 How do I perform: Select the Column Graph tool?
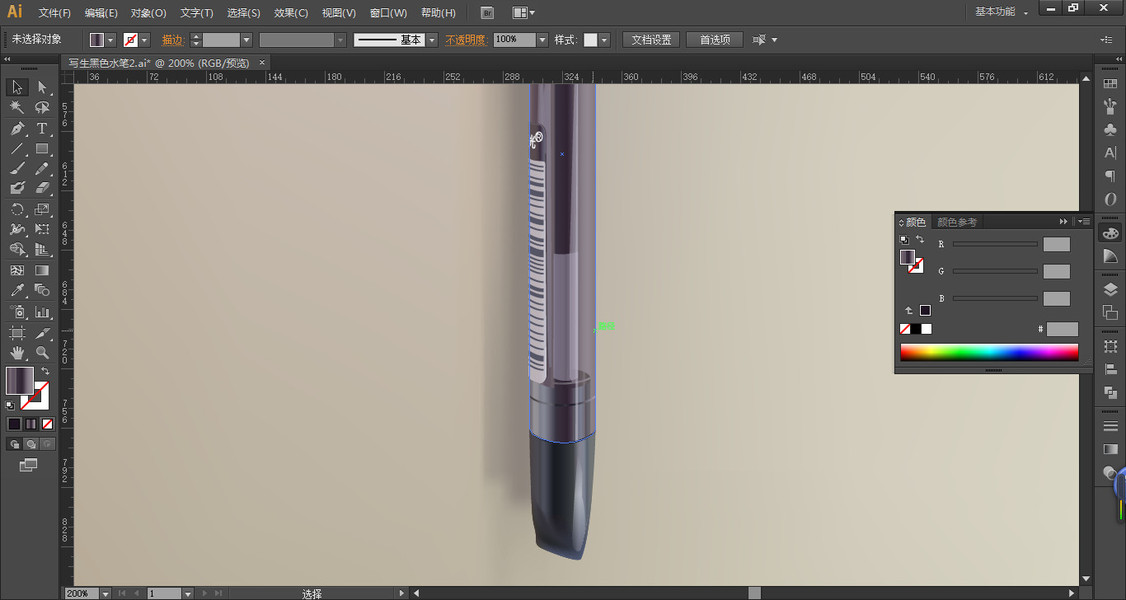coord(42,312)
